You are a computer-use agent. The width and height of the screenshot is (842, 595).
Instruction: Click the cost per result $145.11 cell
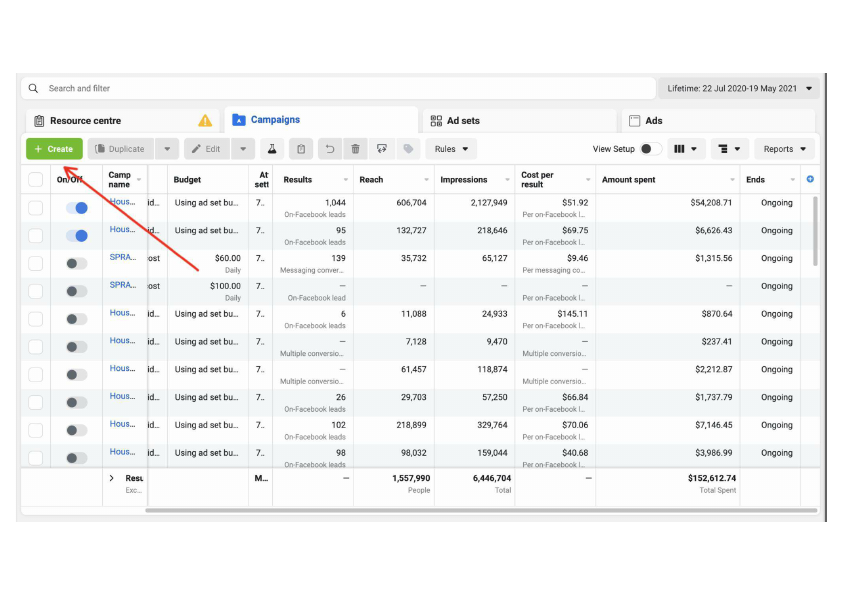pos(572,314)
